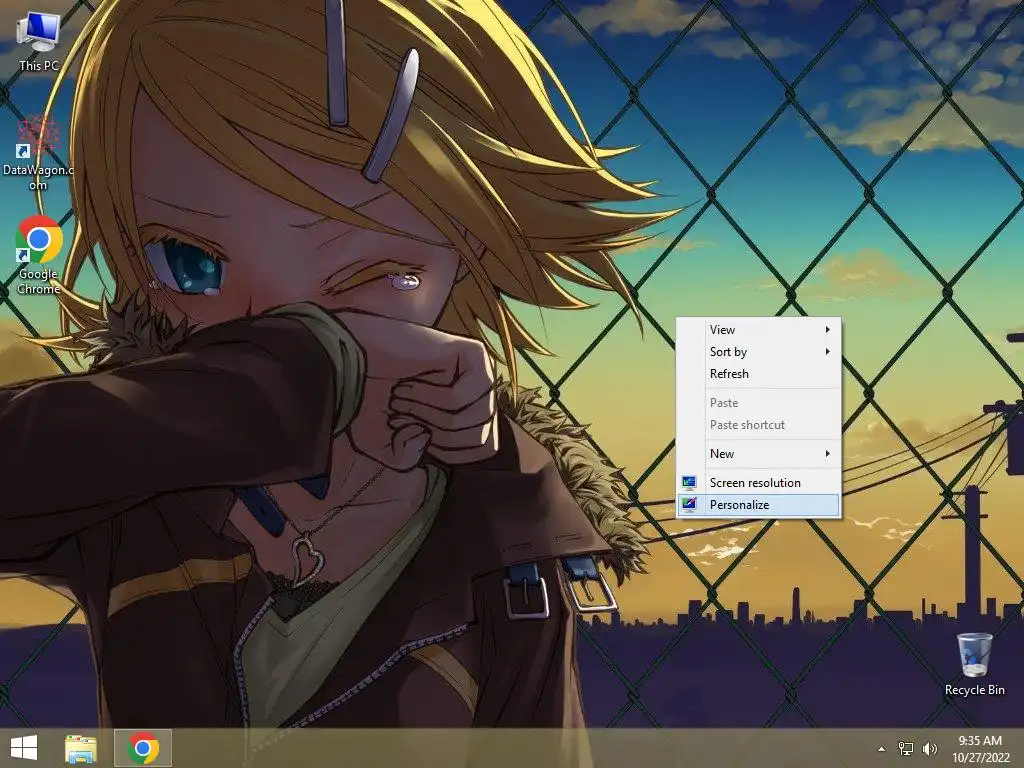
Task: Select the This PC desktop icon
Action: click(x=39, y=40)
